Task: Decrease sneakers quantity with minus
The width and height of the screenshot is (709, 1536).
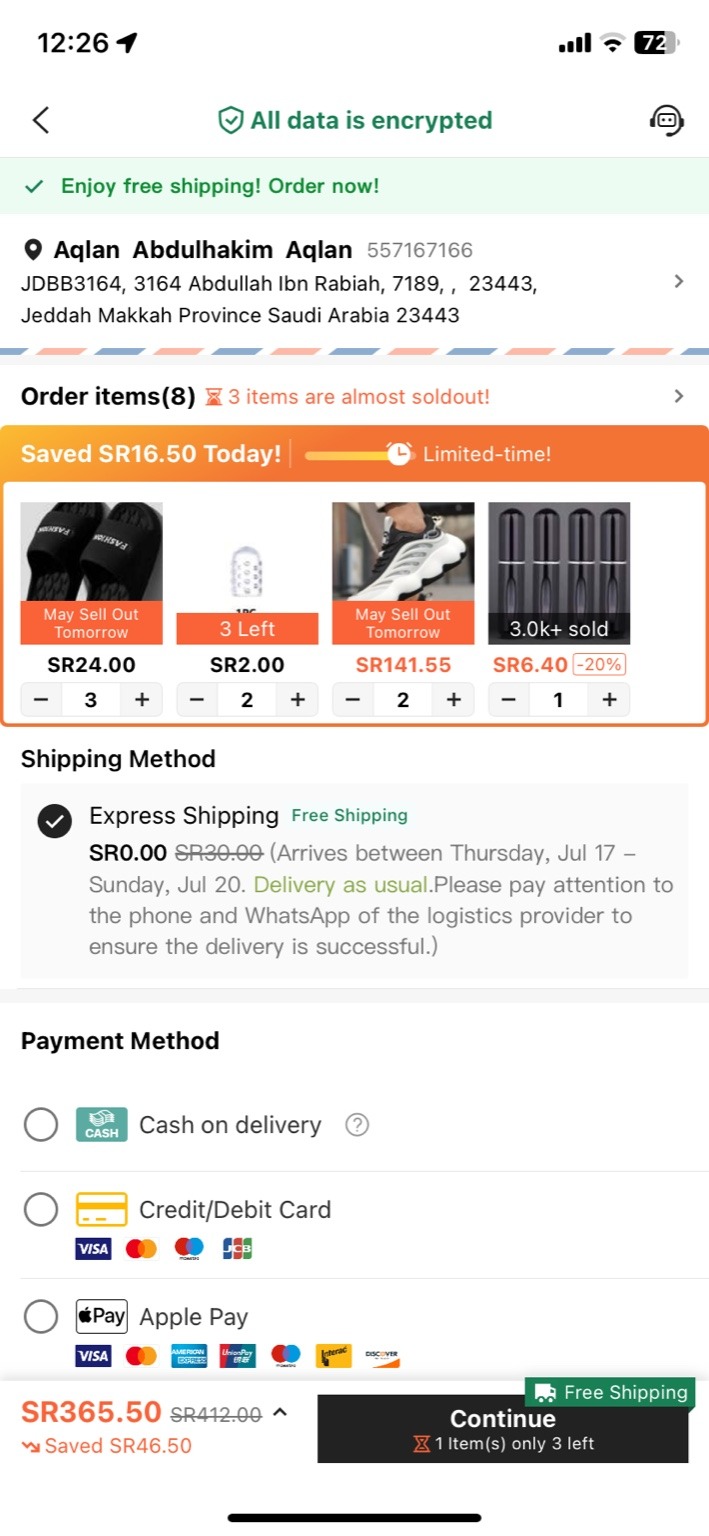Action: coord(352,700)
